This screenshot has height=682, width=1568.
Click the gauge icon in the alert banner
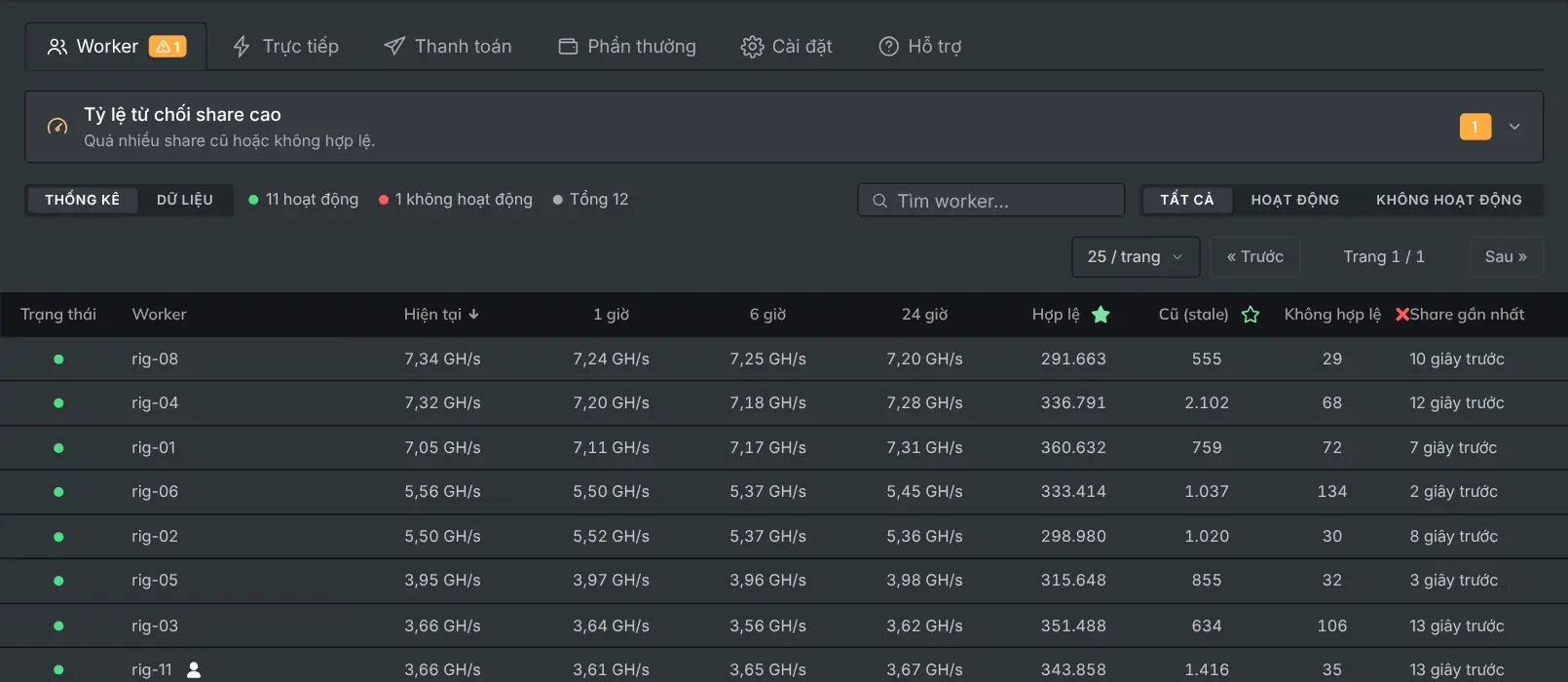pyautogui.click(x=57, y=127)
